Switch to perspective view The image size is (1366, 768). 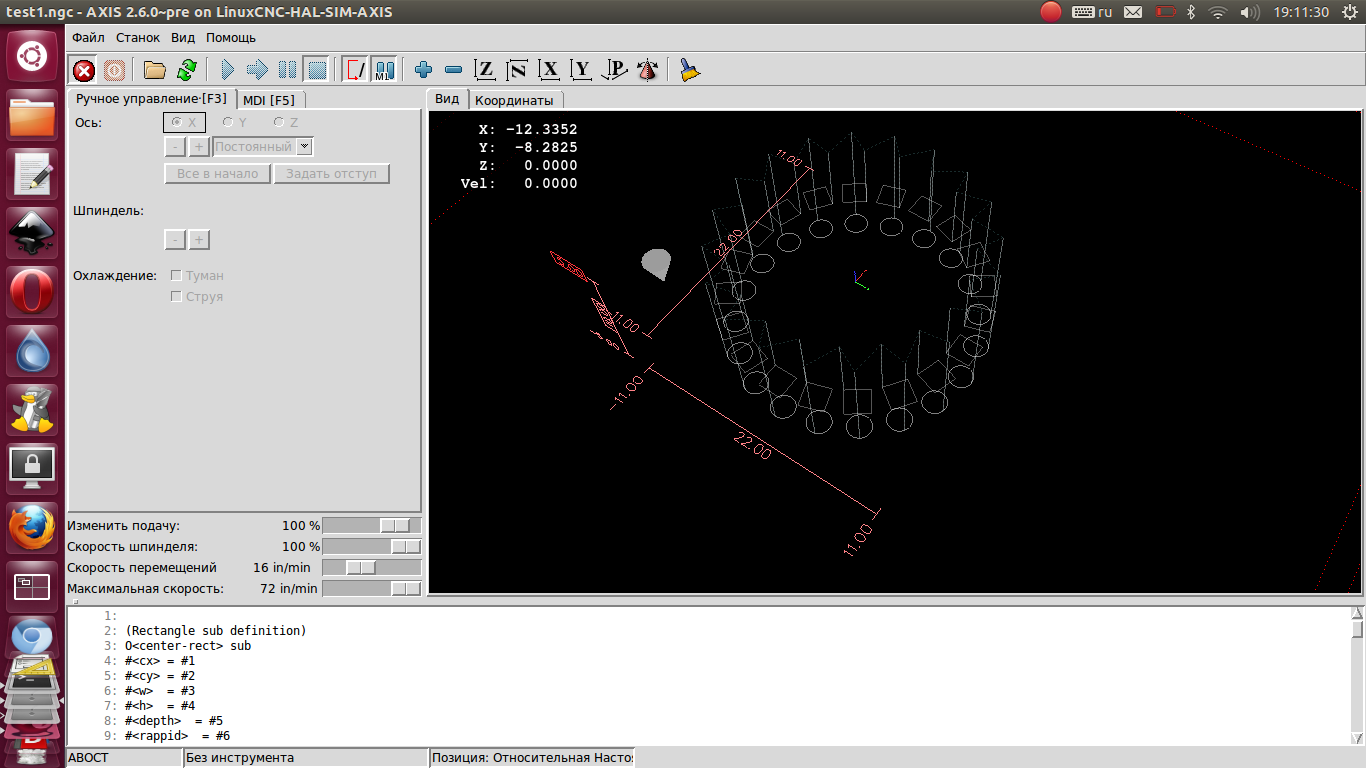[648, 70]
